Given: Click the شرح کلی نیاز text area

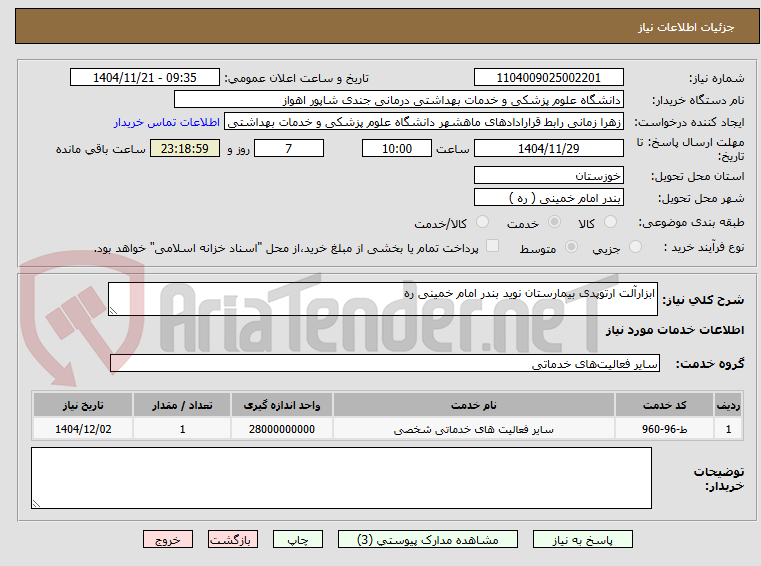Looking at the screenshot, I should (382, 299).
